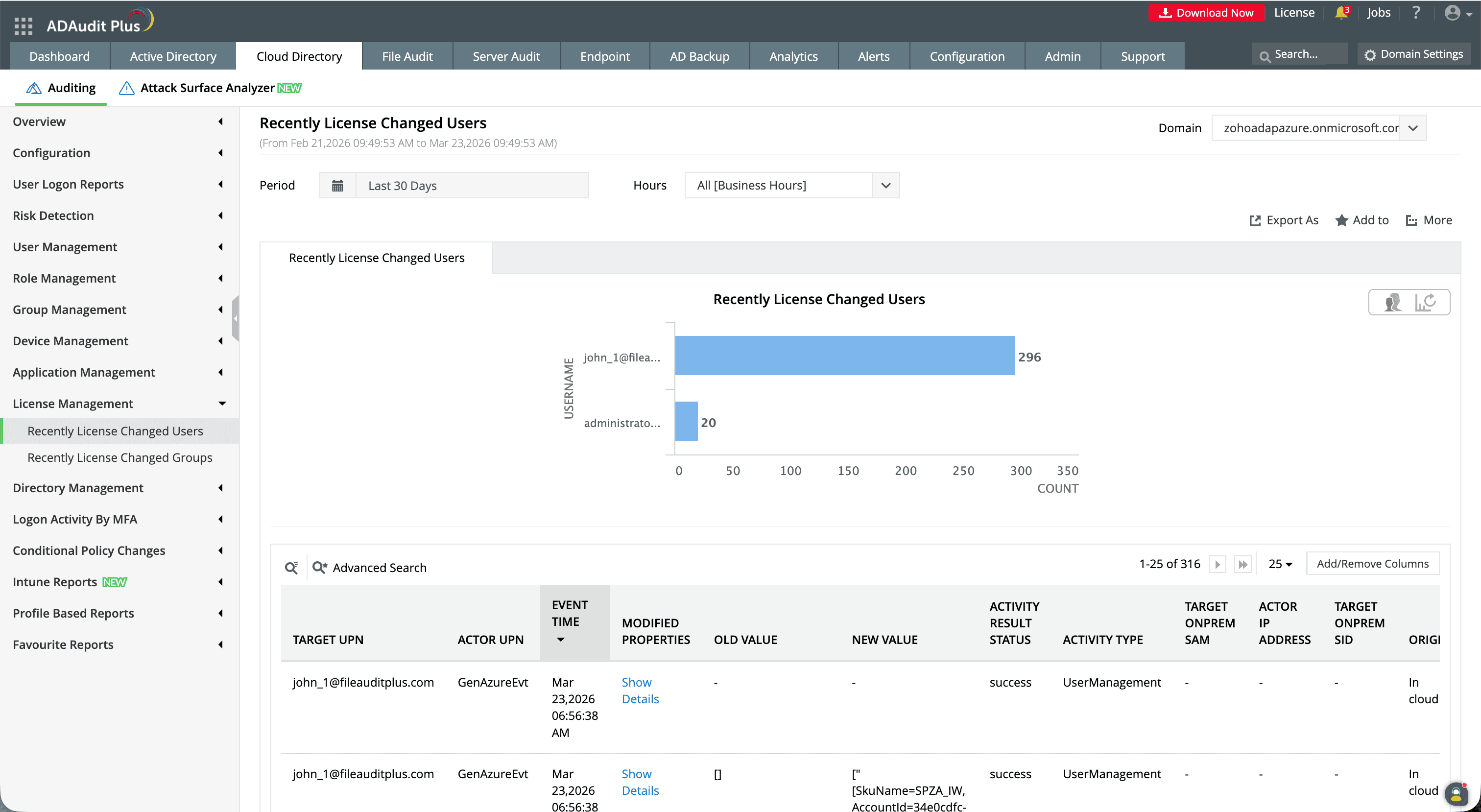Click the Add/Remove Columns button
This screenshot has width=1481, height=812.
(x=1373, y=564)
